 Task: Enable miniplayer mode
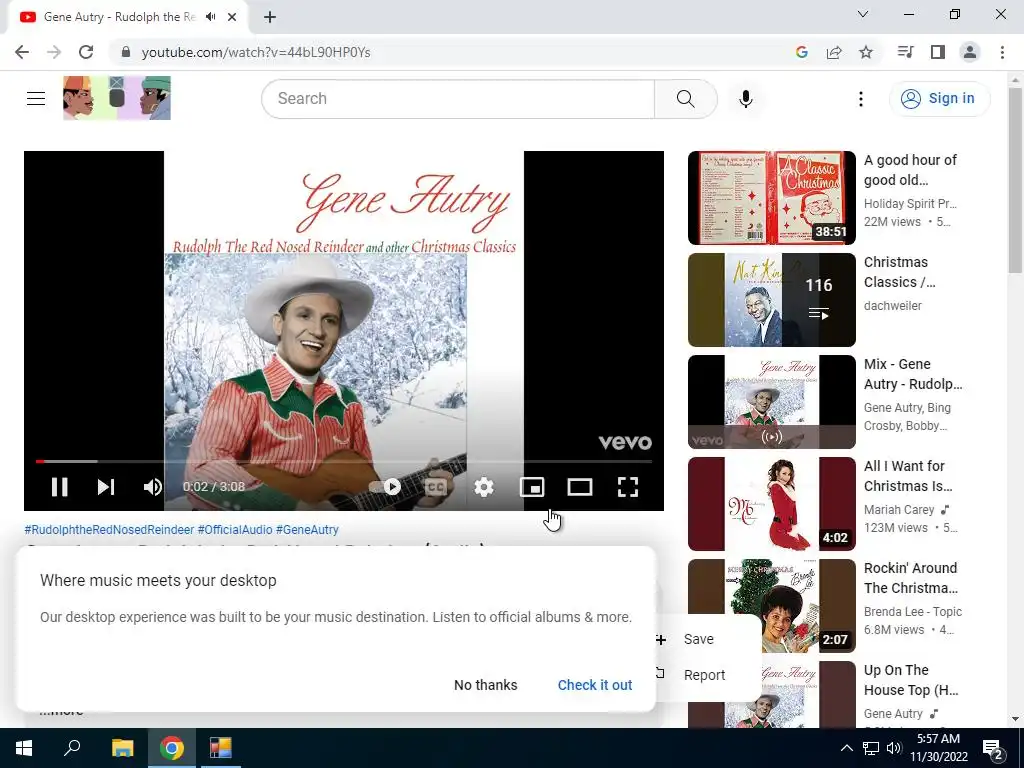[532, 487]
